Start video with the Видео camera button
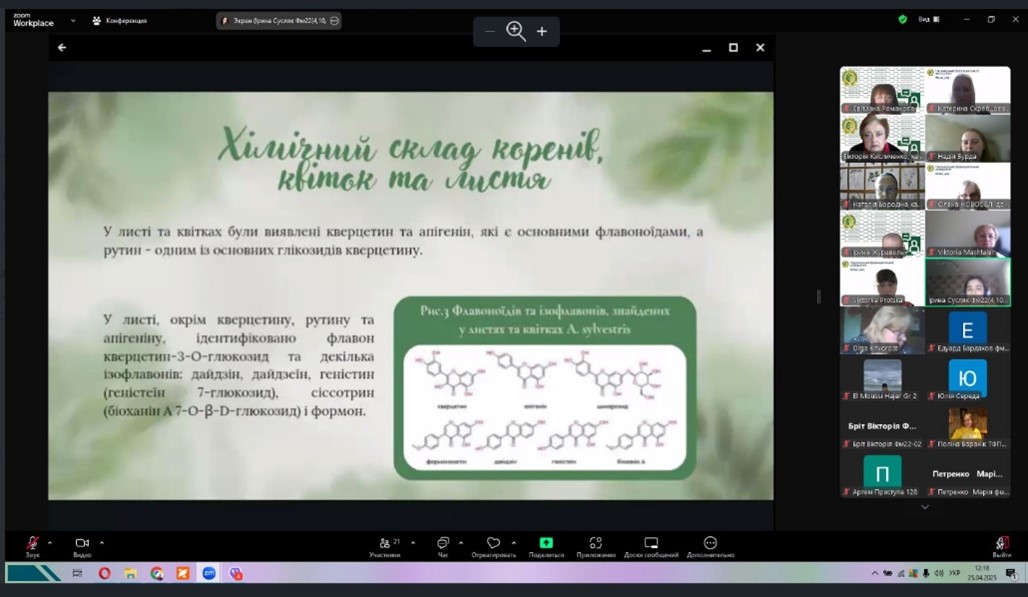 tap(82, 545)
